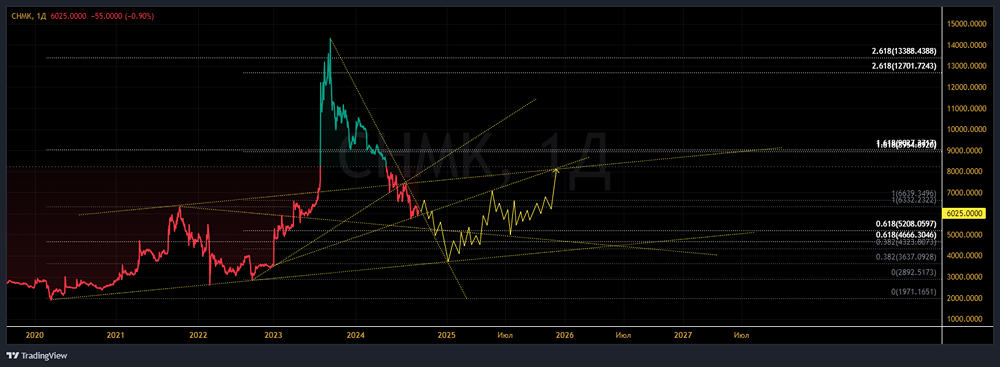Click the Июл label after 2027
Viewport: 1000px width, 367px height.
[x=741, y=334]
